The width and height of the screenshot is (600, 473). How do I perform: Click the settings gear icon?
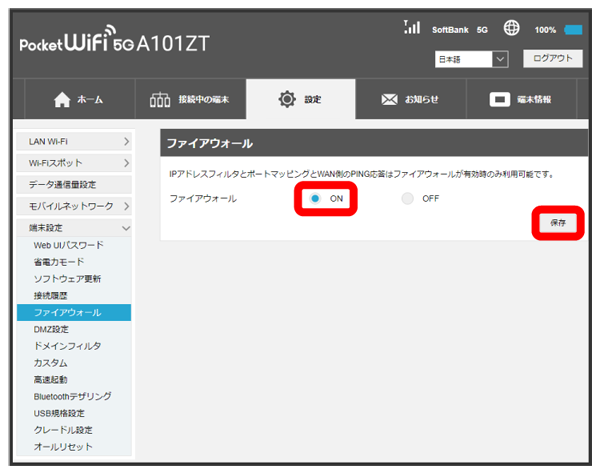pos(289,100)
